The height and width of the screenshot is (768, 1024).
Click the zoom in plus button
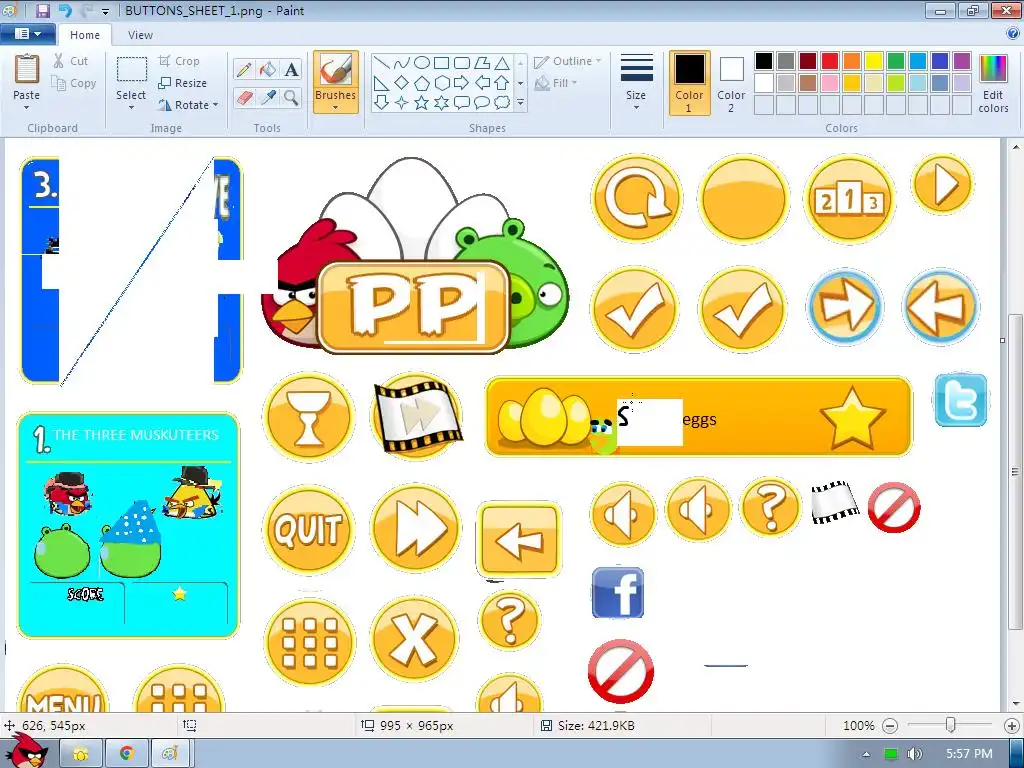[x=1012, y=726]
